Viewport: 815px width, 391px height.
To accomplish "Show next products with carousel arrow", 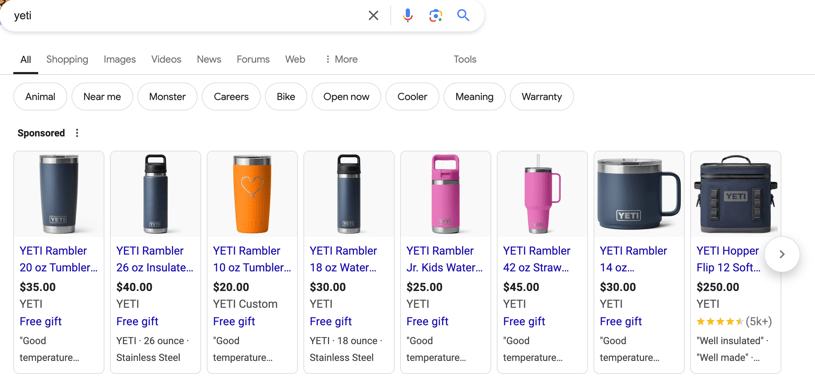I will (782, 254).
